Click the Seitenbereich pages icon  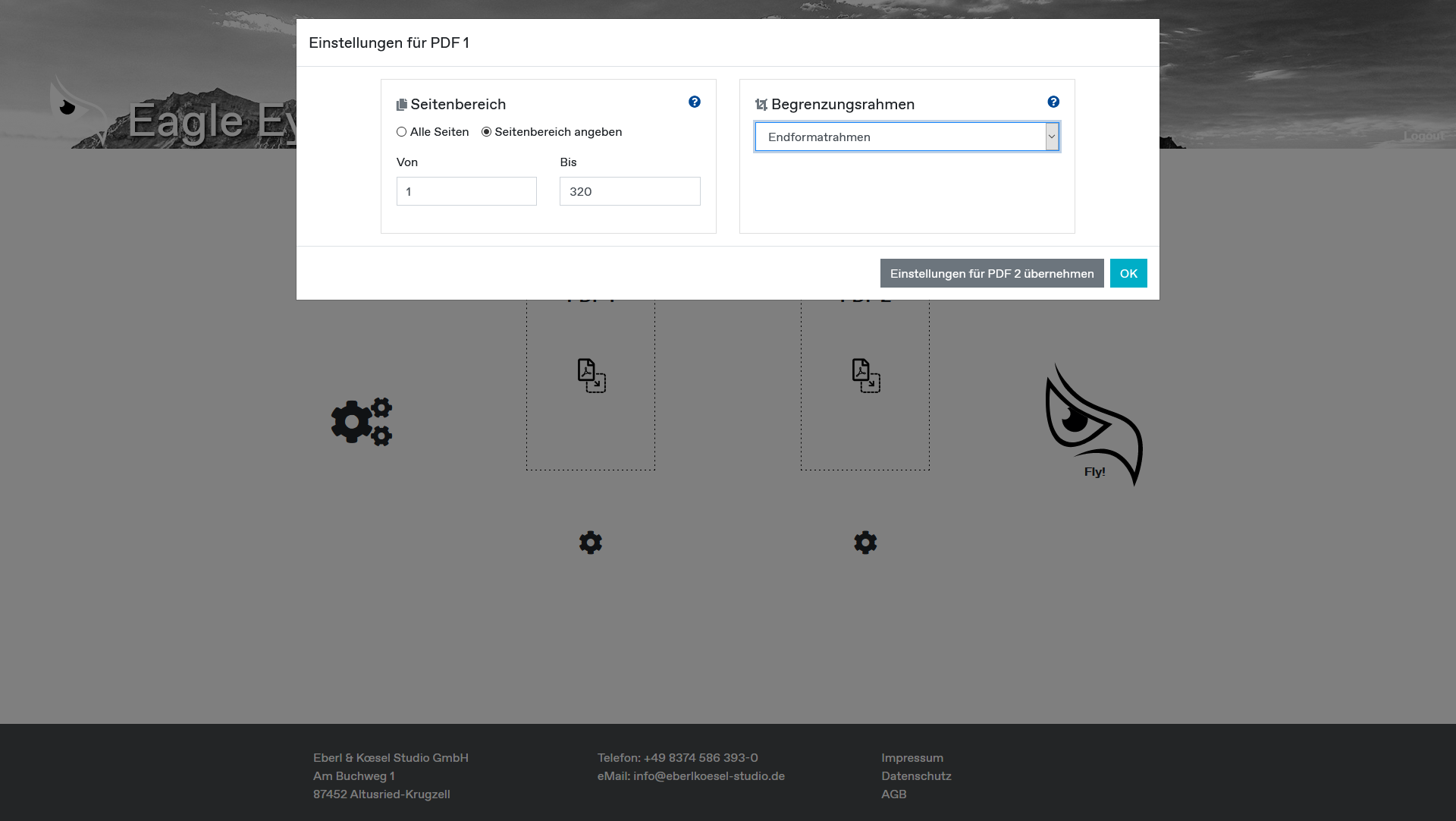coord(402,105)
